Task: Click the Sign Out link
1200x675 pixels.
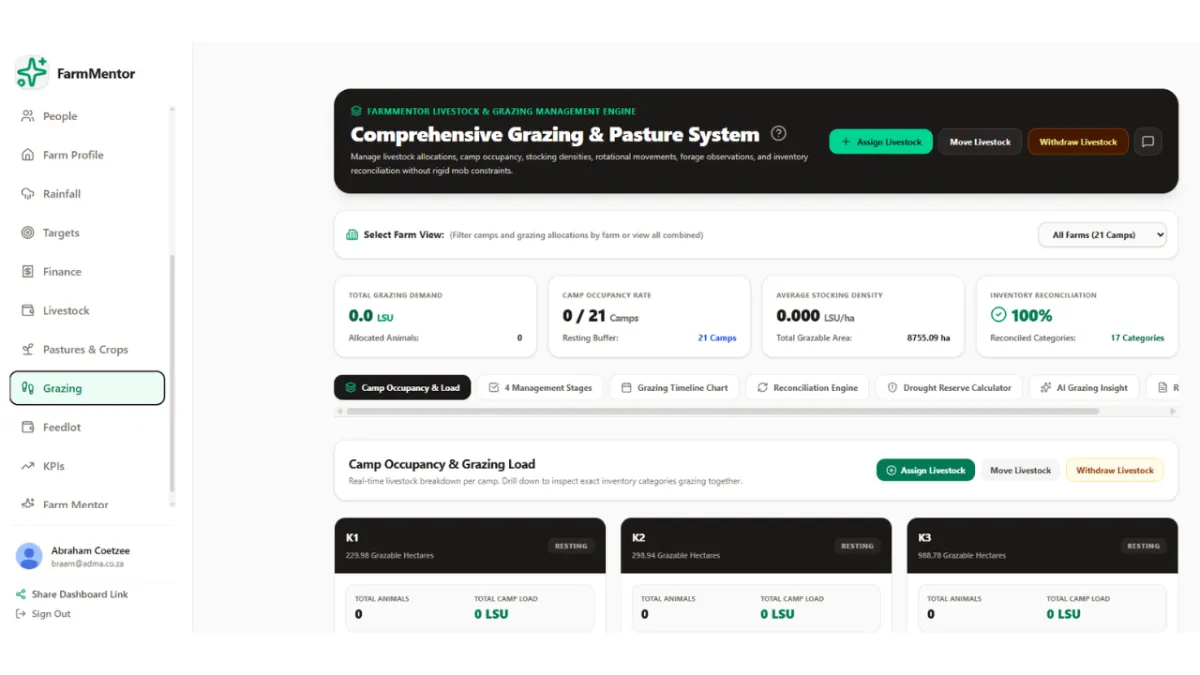Action: pyautogui.click(x=51, y=614)
